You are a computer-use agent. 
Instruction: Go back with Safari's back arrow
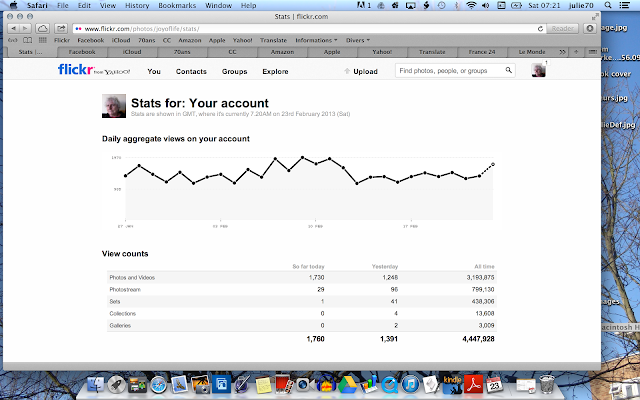(13, 29)
